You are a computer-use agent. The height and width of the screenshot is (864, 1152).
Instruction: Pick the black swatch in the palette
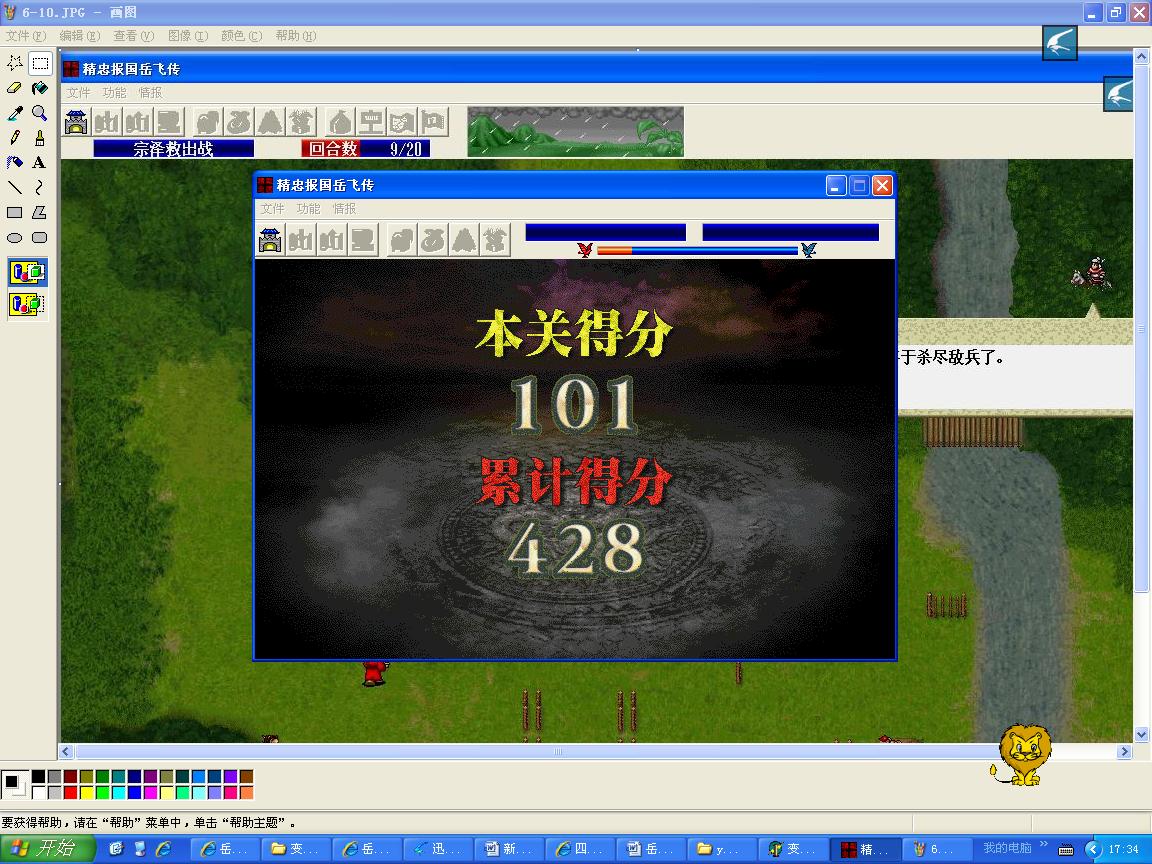click(38, 777)
